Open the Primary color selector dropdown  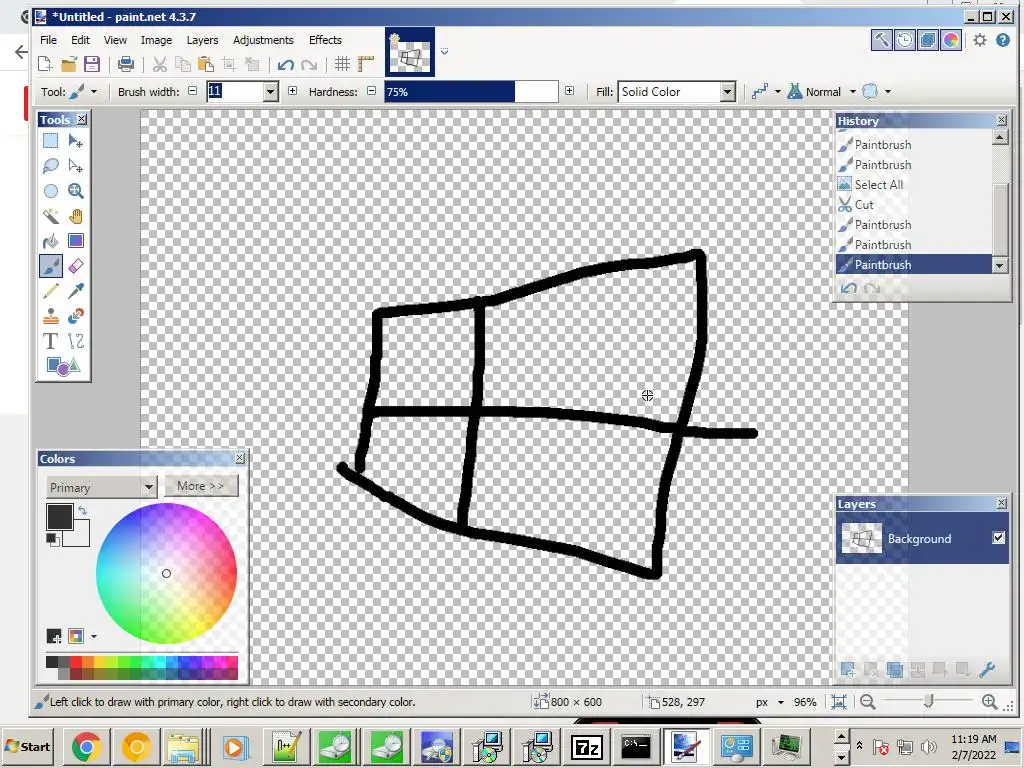tap(101, 487)
